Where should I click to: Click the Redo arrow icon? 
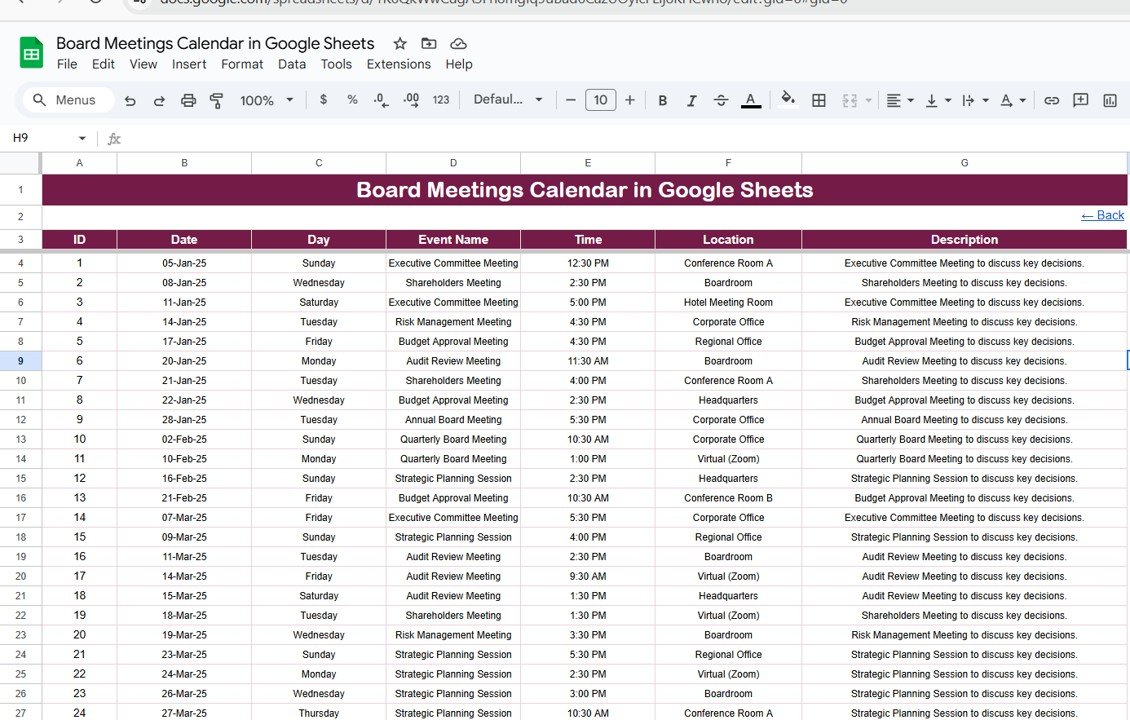[x=159, y=100]
